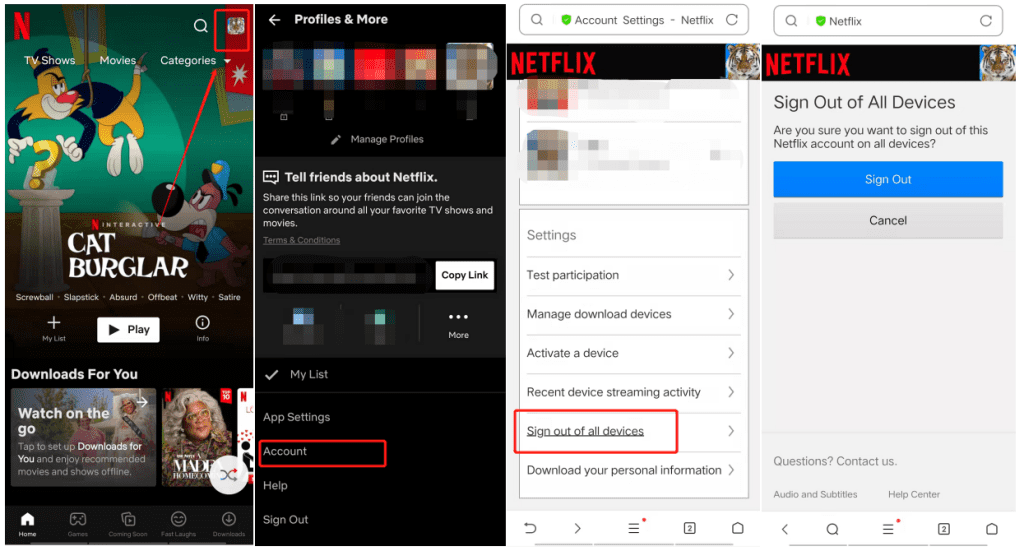Tap browser home icon under Account Settings

[737, 528]
